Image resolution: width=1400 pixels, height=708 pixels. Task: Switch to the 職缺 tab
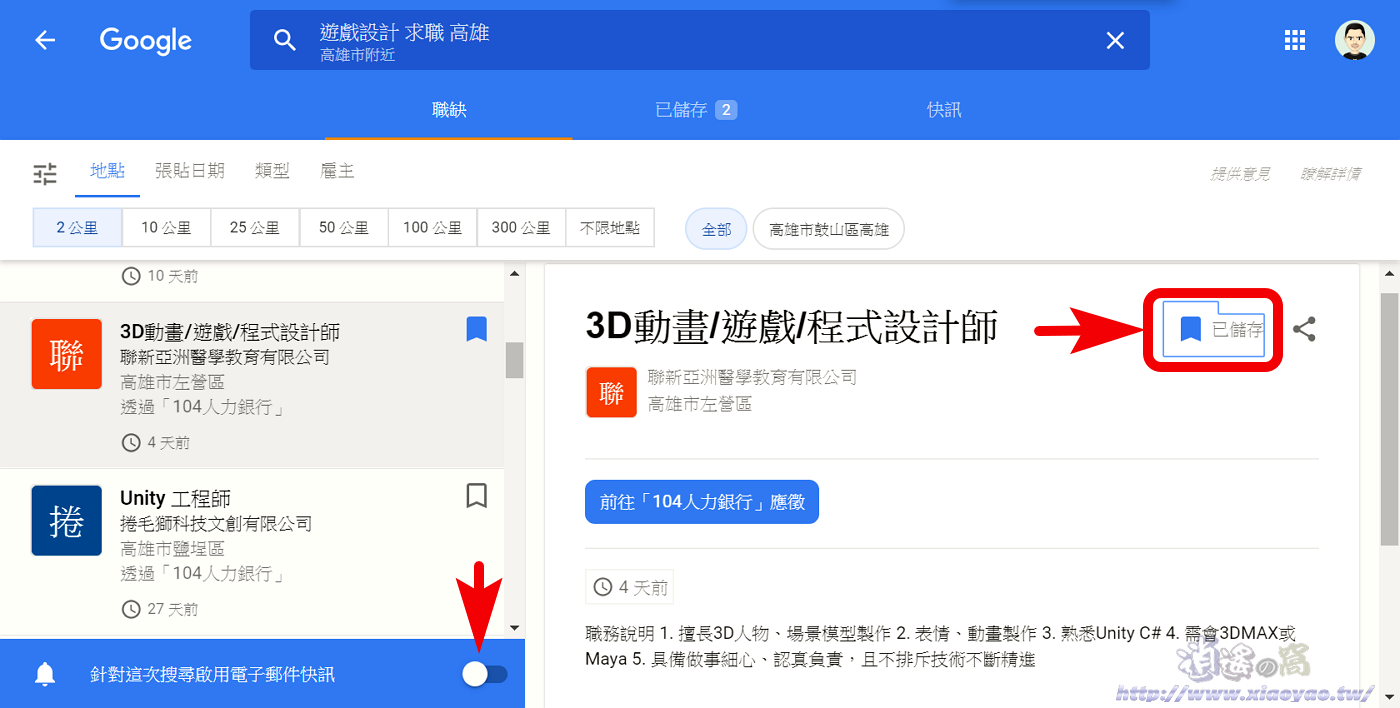pos(449,110)
